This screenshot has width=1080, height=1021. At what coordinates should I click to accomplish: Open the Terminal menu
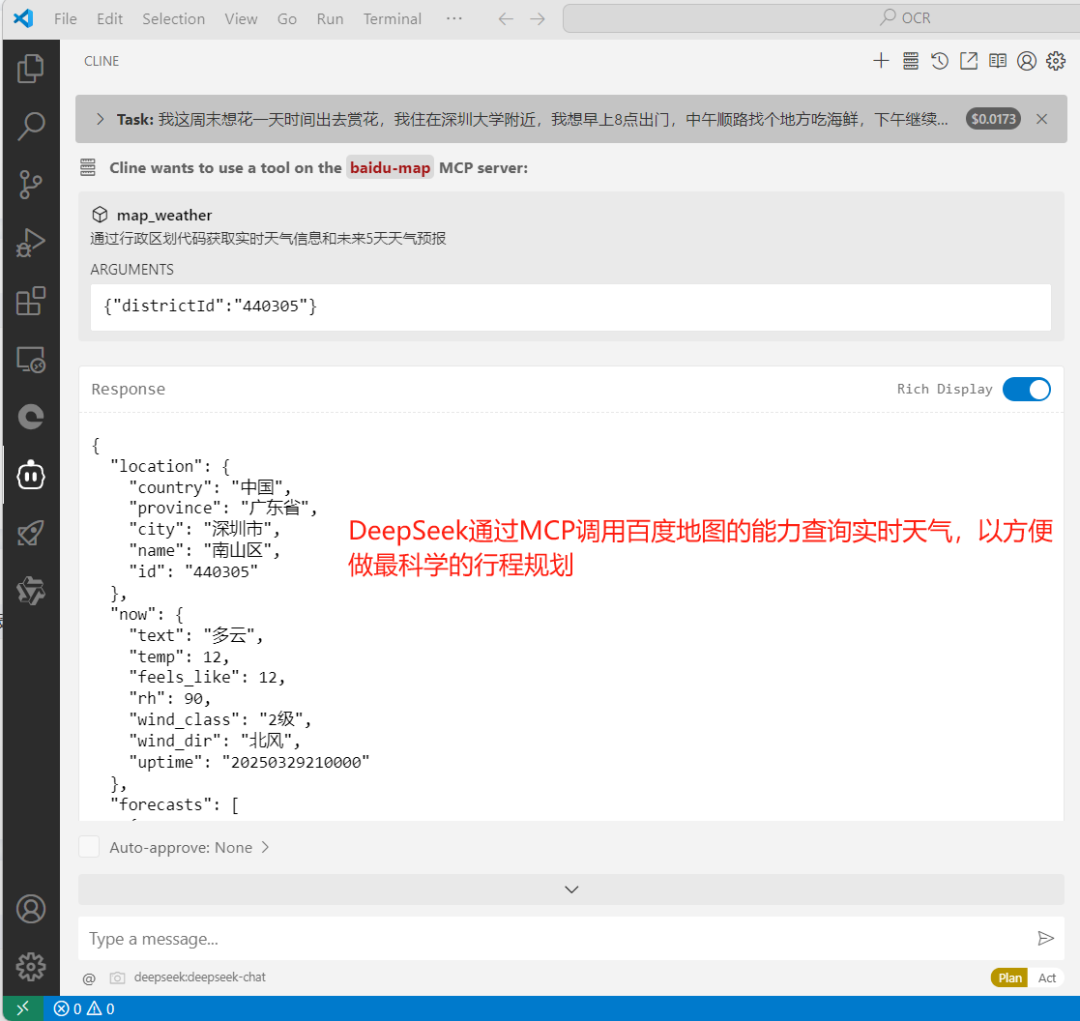tap(391, 18)
